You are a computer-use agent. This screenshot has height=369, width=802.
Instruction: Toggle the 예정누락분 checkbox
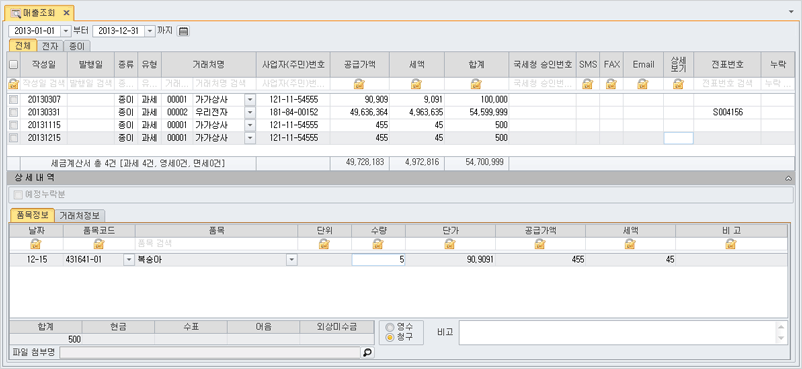(x=18, y=194)
